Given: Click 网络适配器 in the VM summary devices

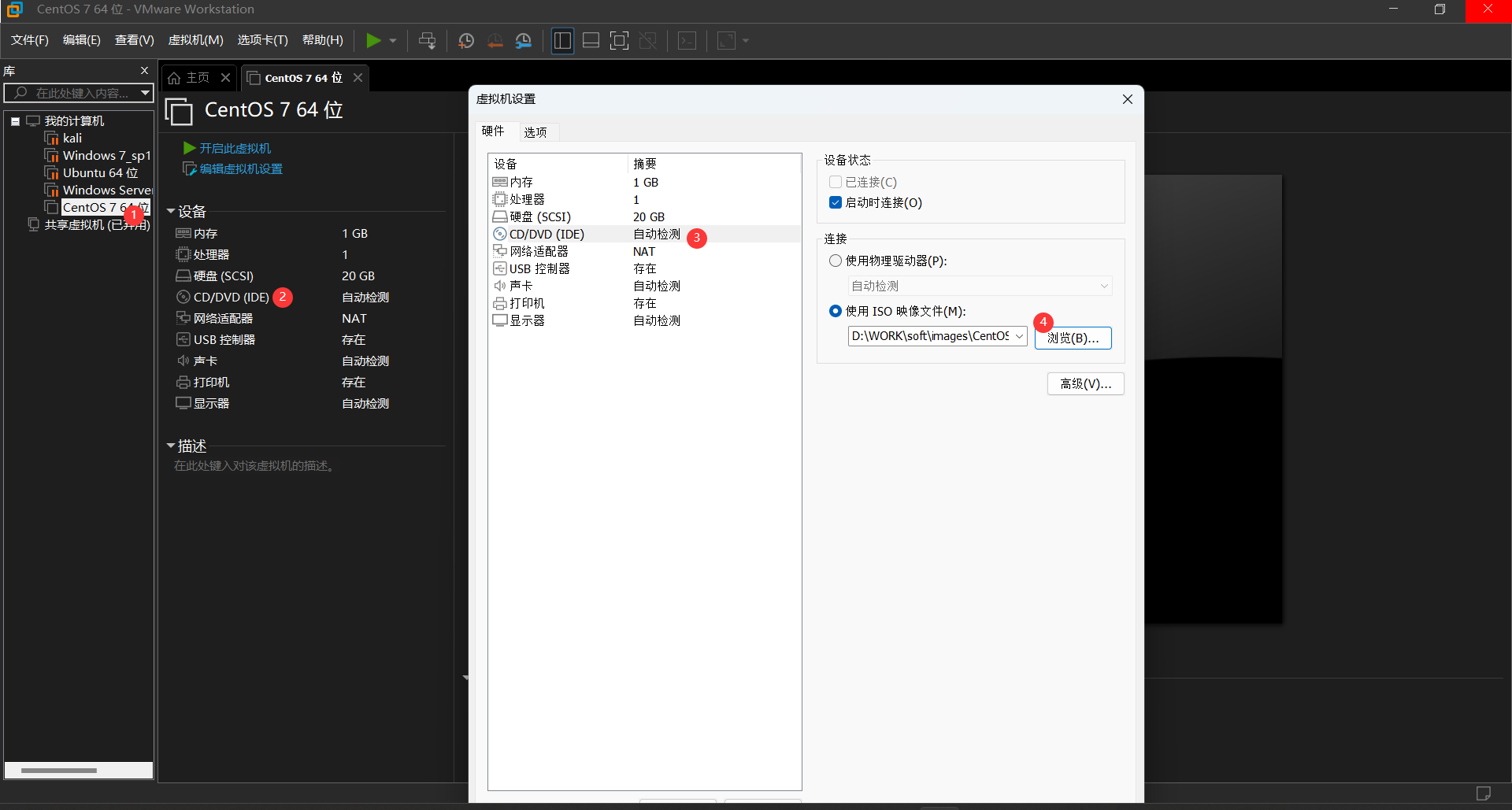Looking at the screenshot, I should pyautogui.click(x=224, y=318).
